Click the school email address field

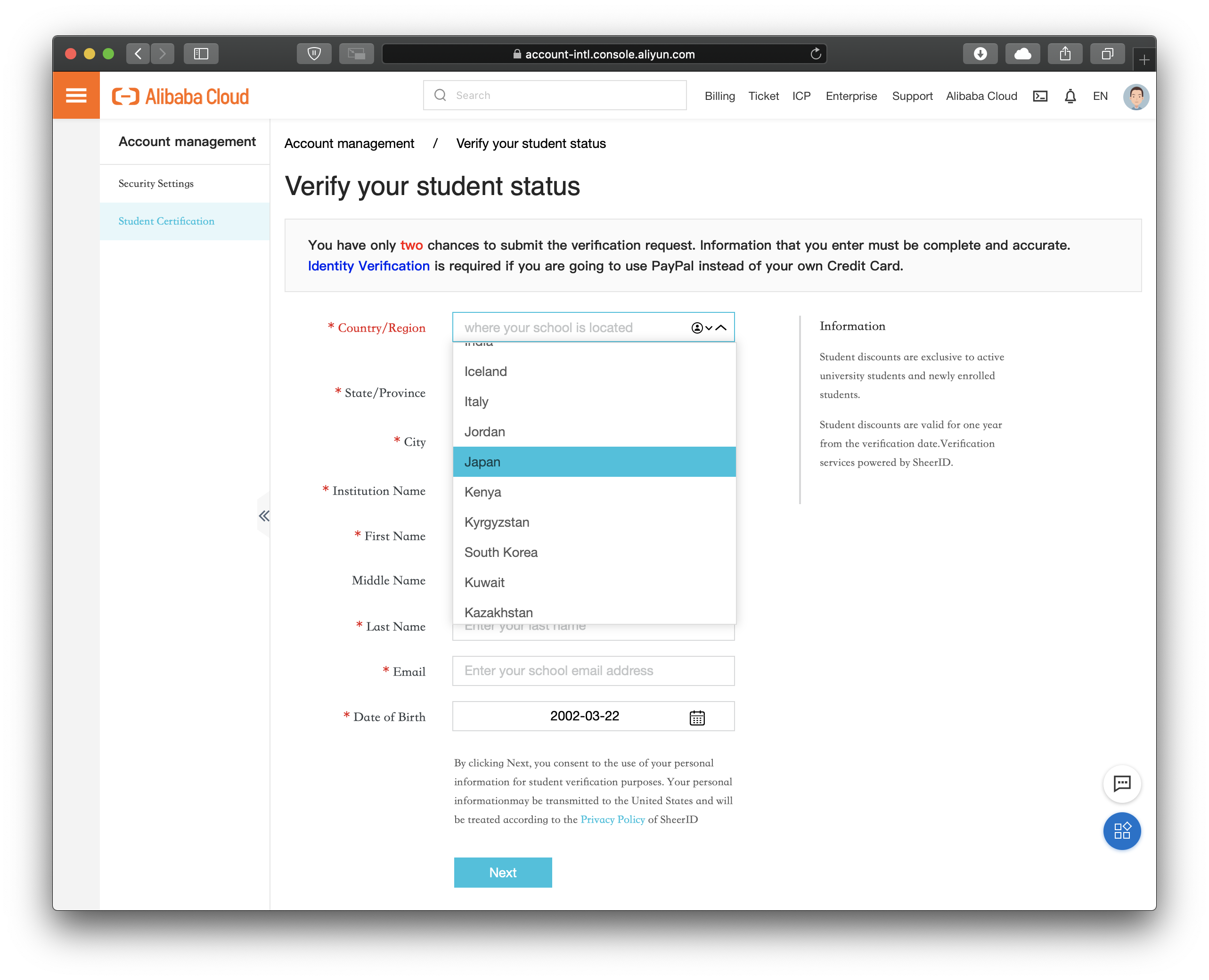pos(593,670)
